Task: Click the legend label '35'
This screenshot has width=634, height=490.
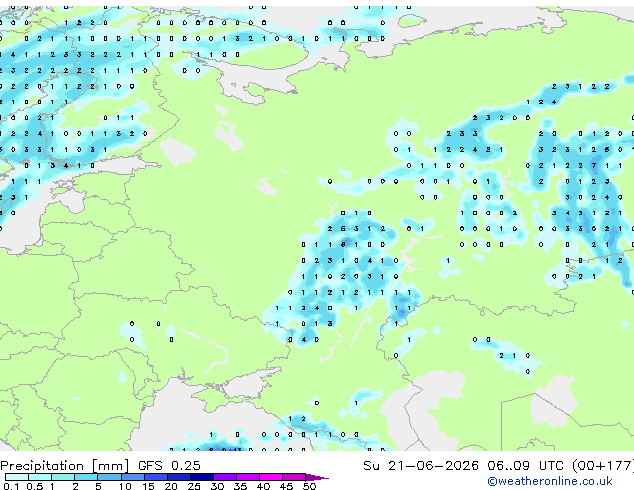Action: [240, 486]
